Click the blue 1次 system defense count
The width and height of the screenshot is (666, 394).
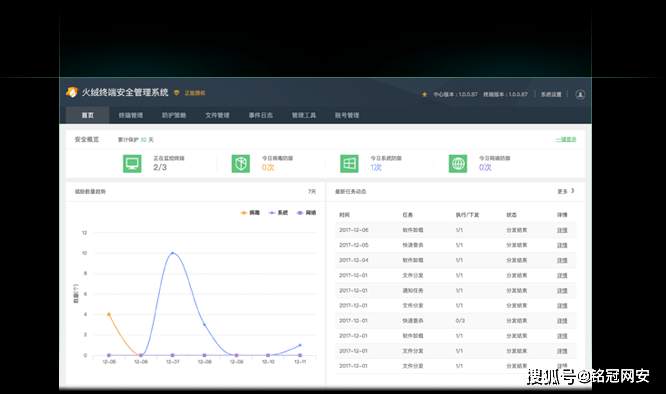376,167
